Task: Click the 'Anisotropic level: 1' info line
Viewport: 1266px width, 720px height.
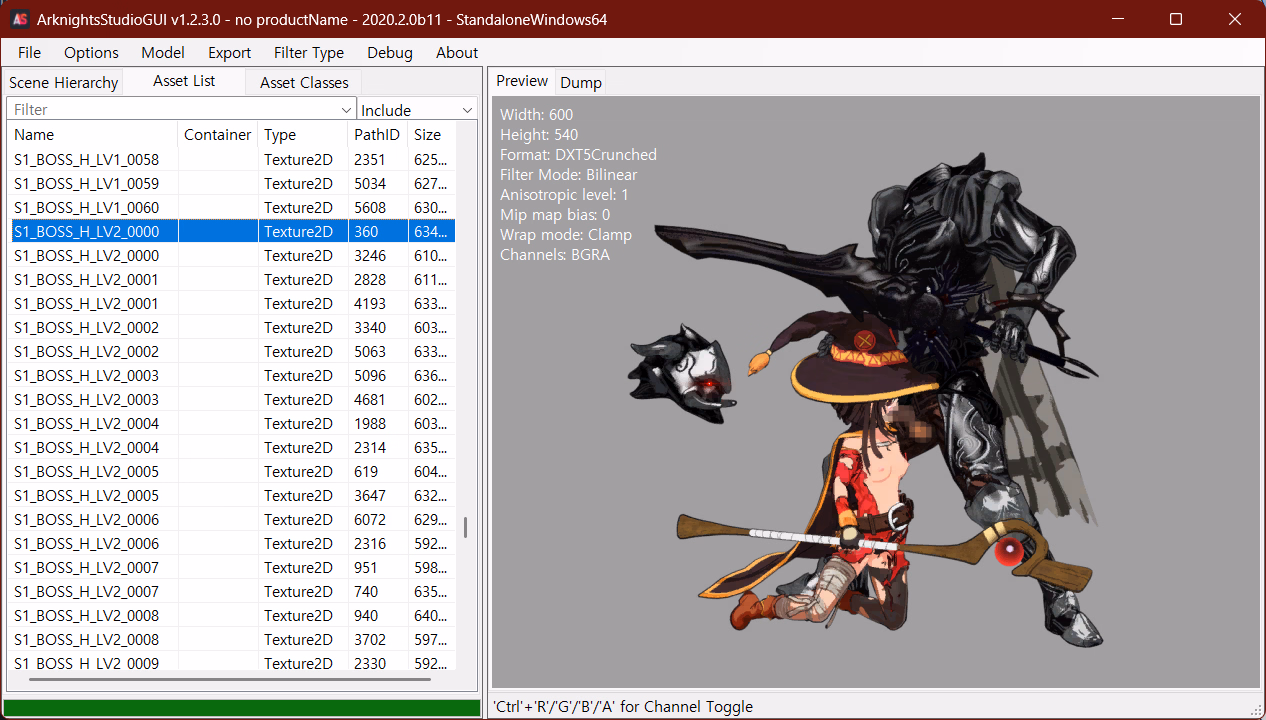Action: pyautogui.click(x=564, y=195)
